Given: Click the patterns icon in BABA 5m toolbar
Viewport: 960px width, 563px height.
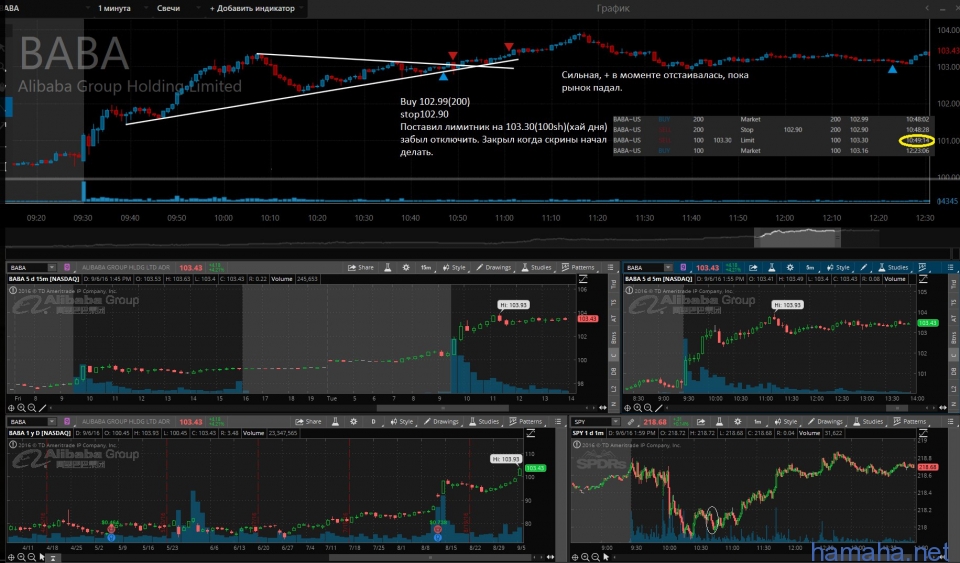Looking at the screenshot, I should 922,267.
